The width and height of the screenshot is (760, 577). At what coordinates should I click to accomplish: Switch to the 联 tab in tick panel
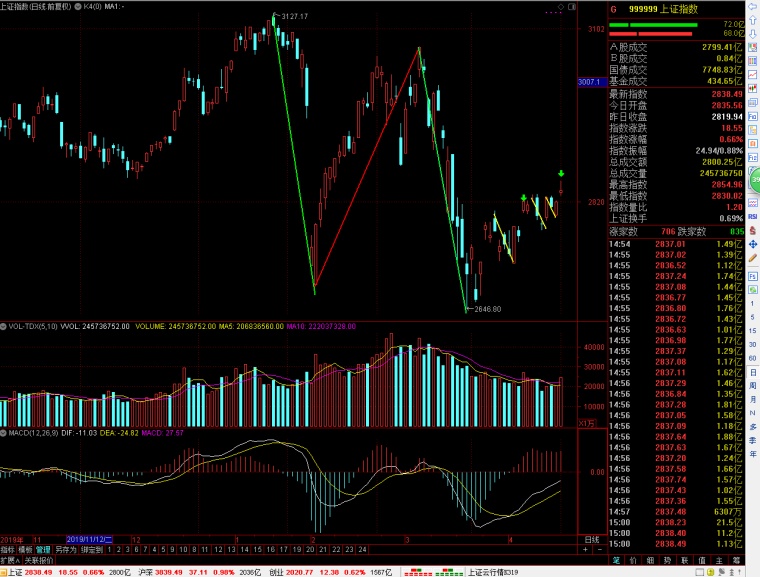(685, 560)
